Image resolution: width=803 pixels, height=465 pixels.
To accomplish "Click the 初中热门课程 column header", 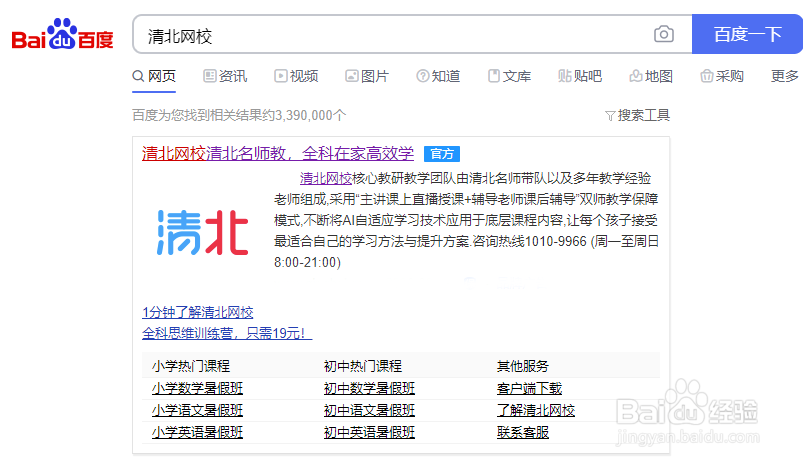I will tap(363, 366).
